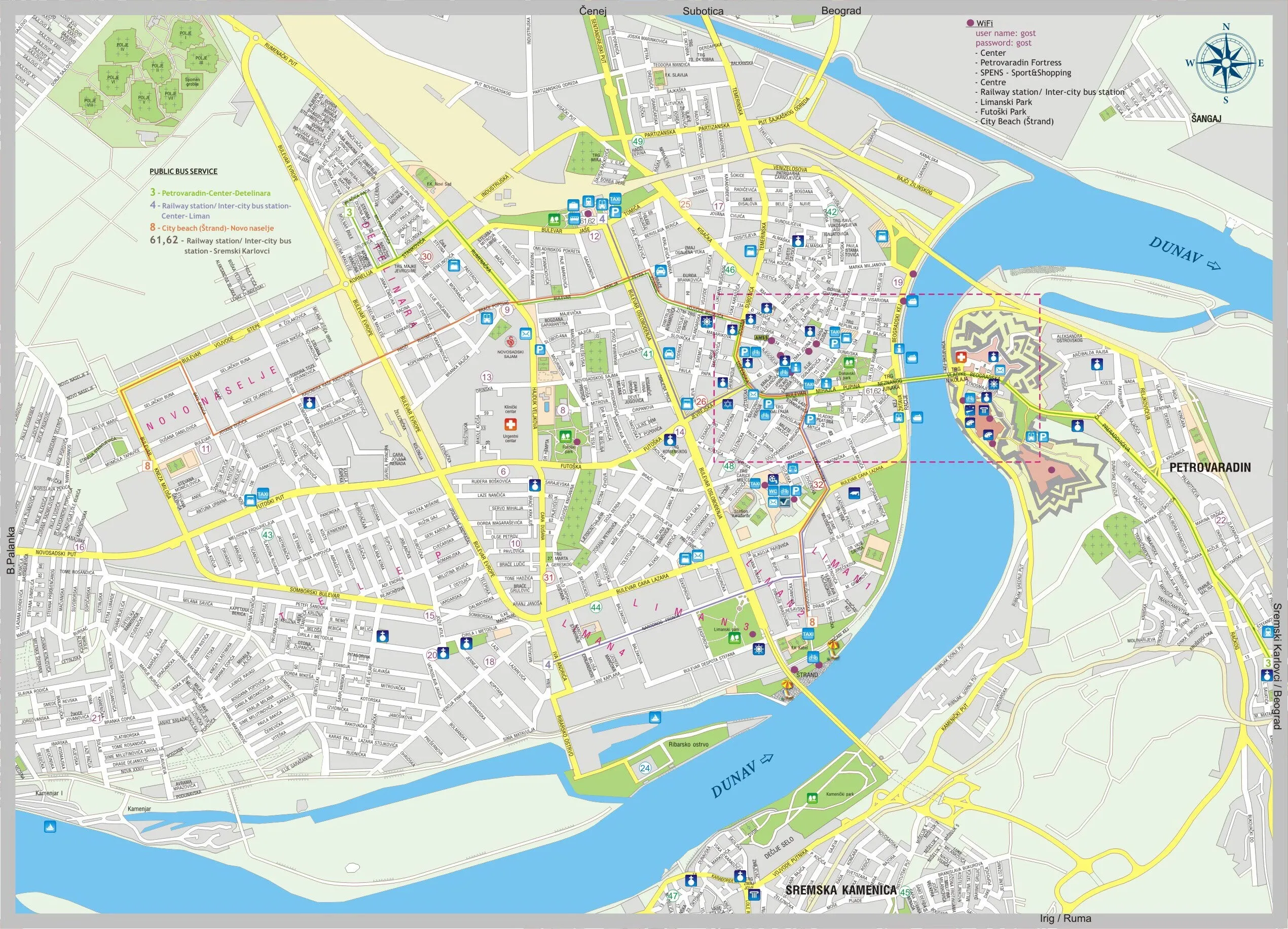Click the green tree icon in Futoški park

coord(565,437)
